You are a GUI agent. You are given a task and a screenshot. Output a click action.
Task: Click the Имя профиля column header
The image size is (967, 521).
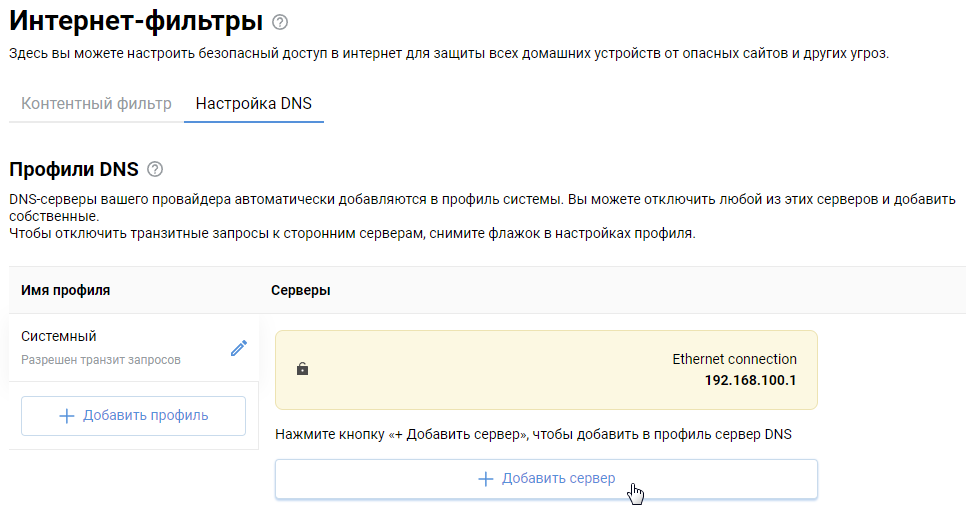pyautogui.click(x=65, y=290)
